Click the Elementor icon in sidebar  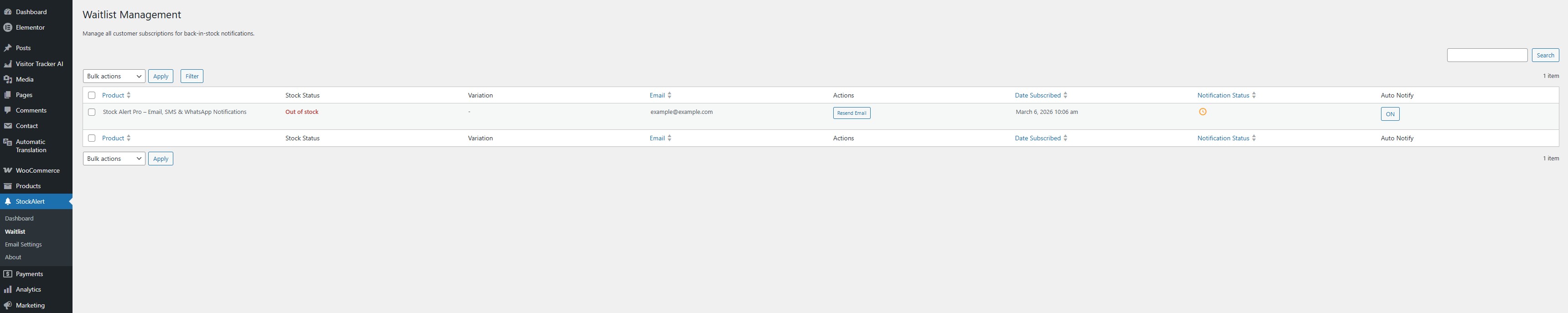point(8,27)
